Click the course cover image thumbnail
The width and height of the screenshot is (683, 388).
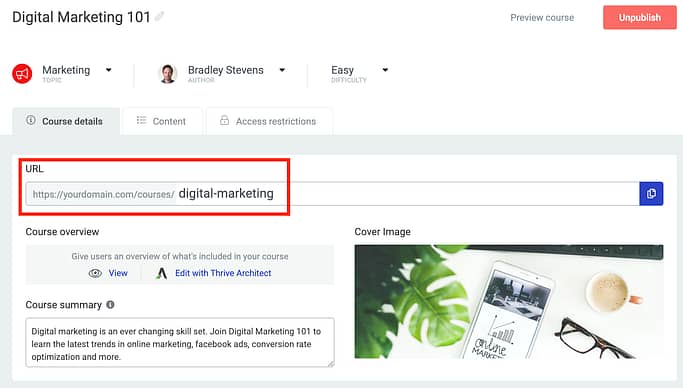(509, 301)
